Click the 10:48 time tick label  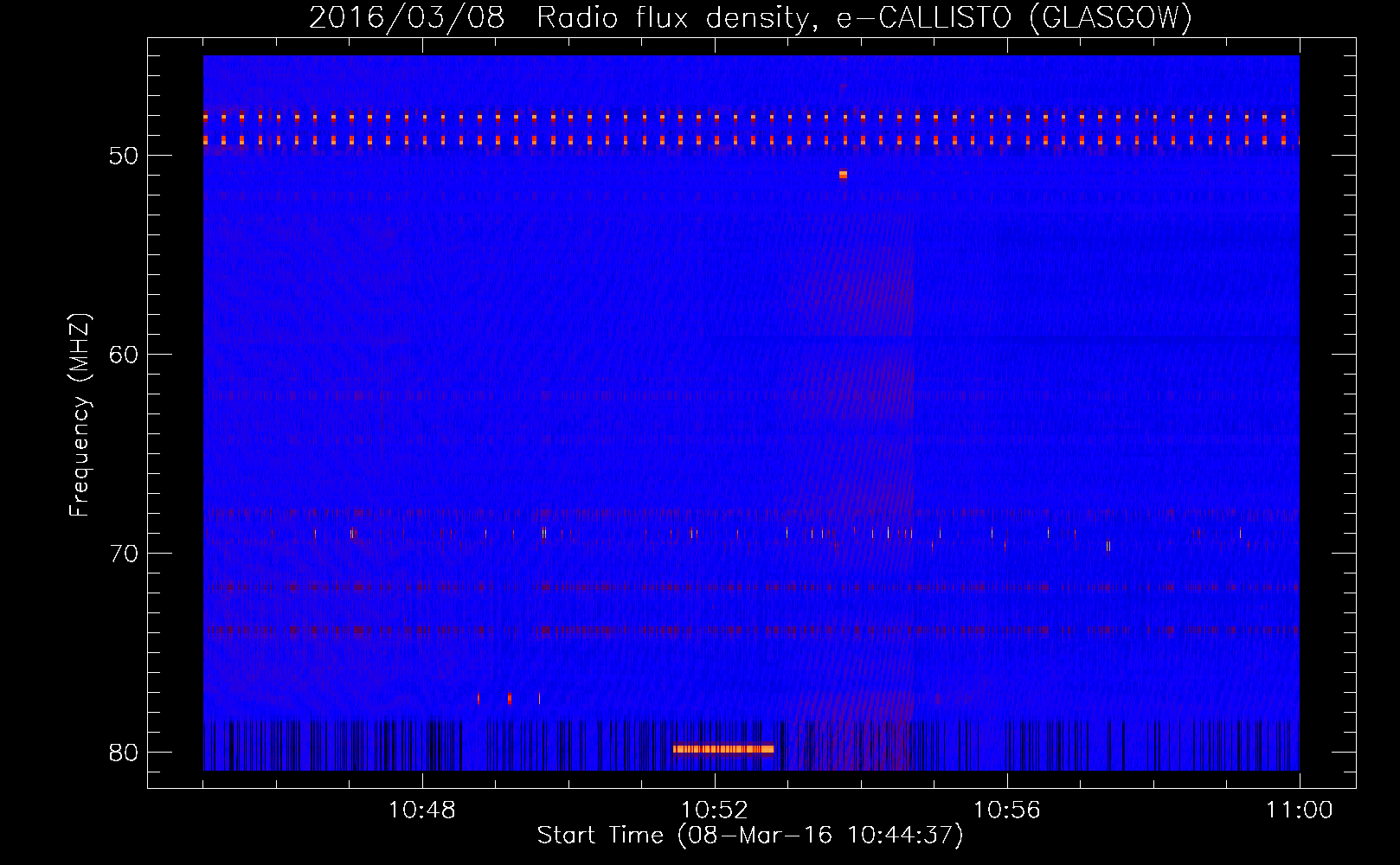pos(422,811)
